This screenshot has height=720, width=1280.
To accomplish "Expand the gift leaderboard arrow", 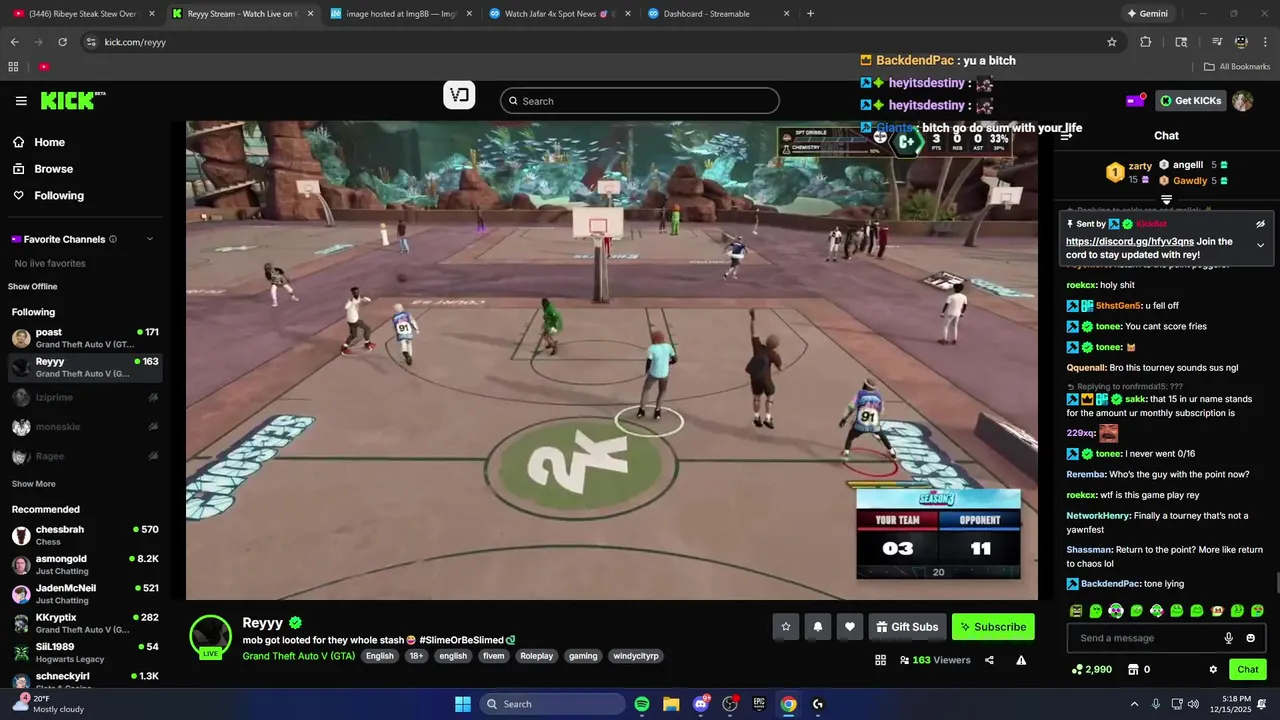I will [1166, 200].
